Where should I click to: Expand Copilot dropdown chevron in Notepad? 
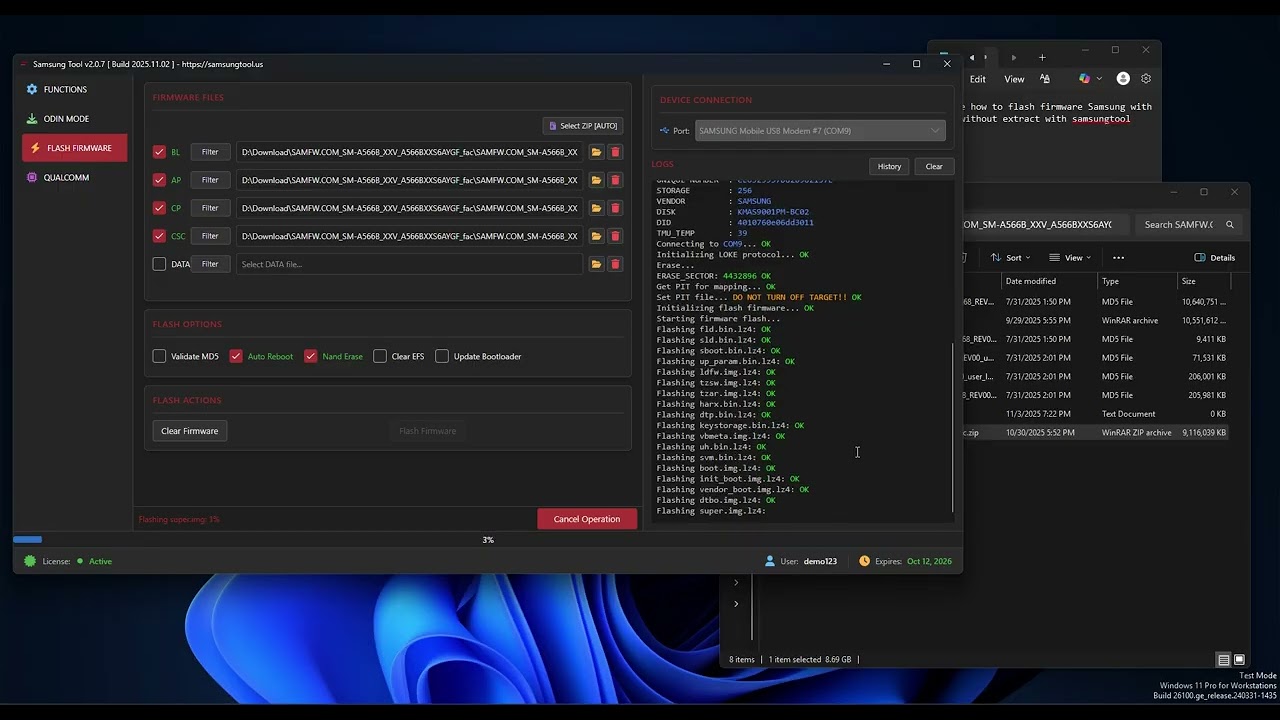(x=1099, y=79)
